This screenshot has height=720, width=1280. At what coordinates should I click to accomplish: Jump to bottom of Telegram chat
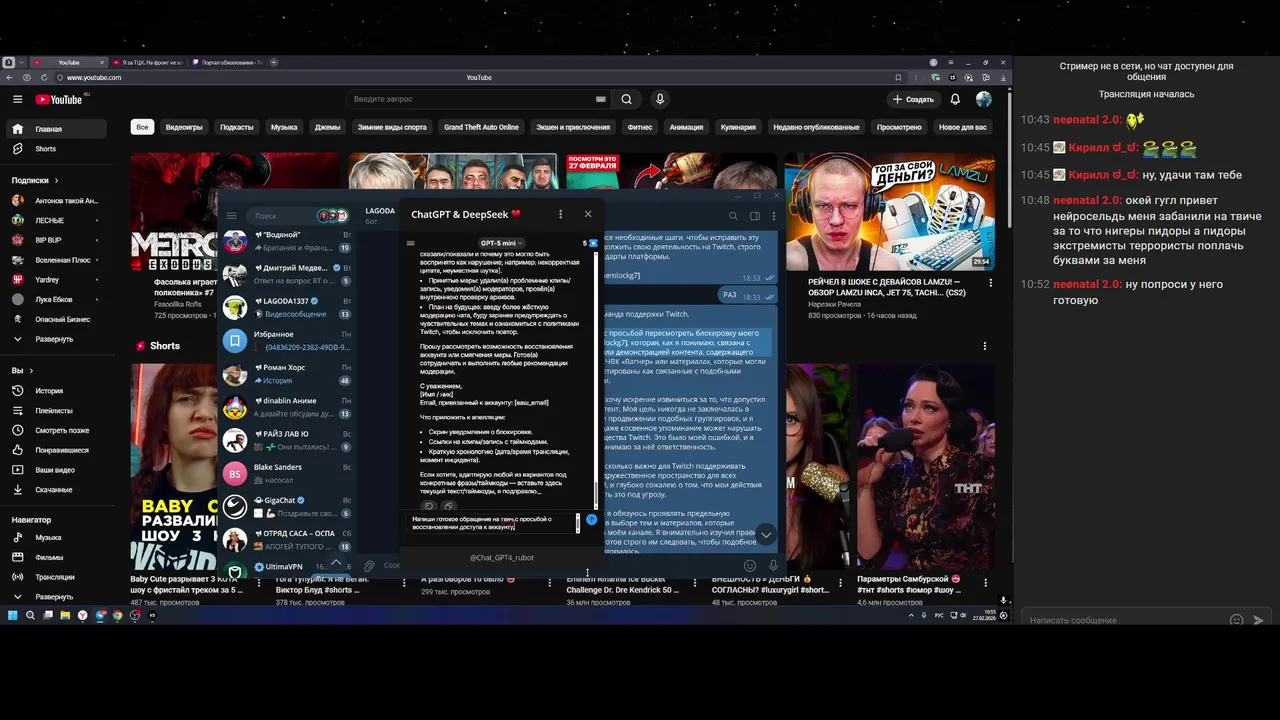[x=766, y=535]
